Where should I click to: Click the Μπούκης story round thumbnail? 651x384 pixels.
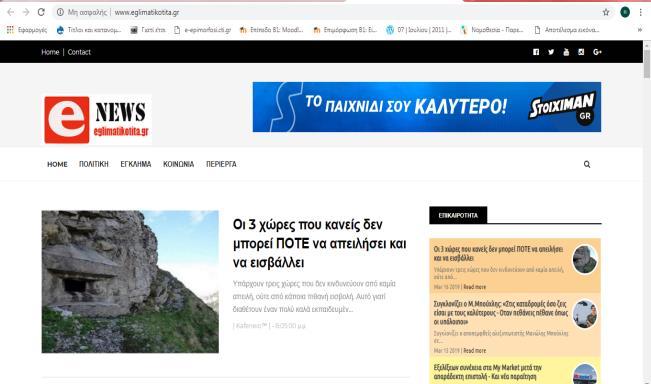click(x=585, y=314)
